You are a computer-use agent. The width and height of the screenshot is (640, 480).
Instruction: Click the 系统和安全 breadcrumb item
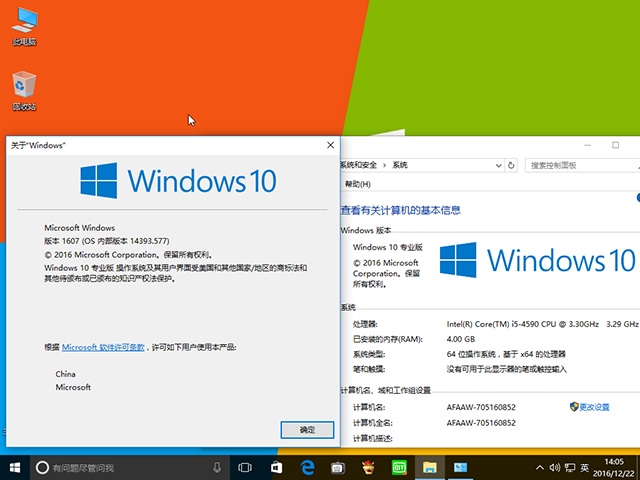361,165
